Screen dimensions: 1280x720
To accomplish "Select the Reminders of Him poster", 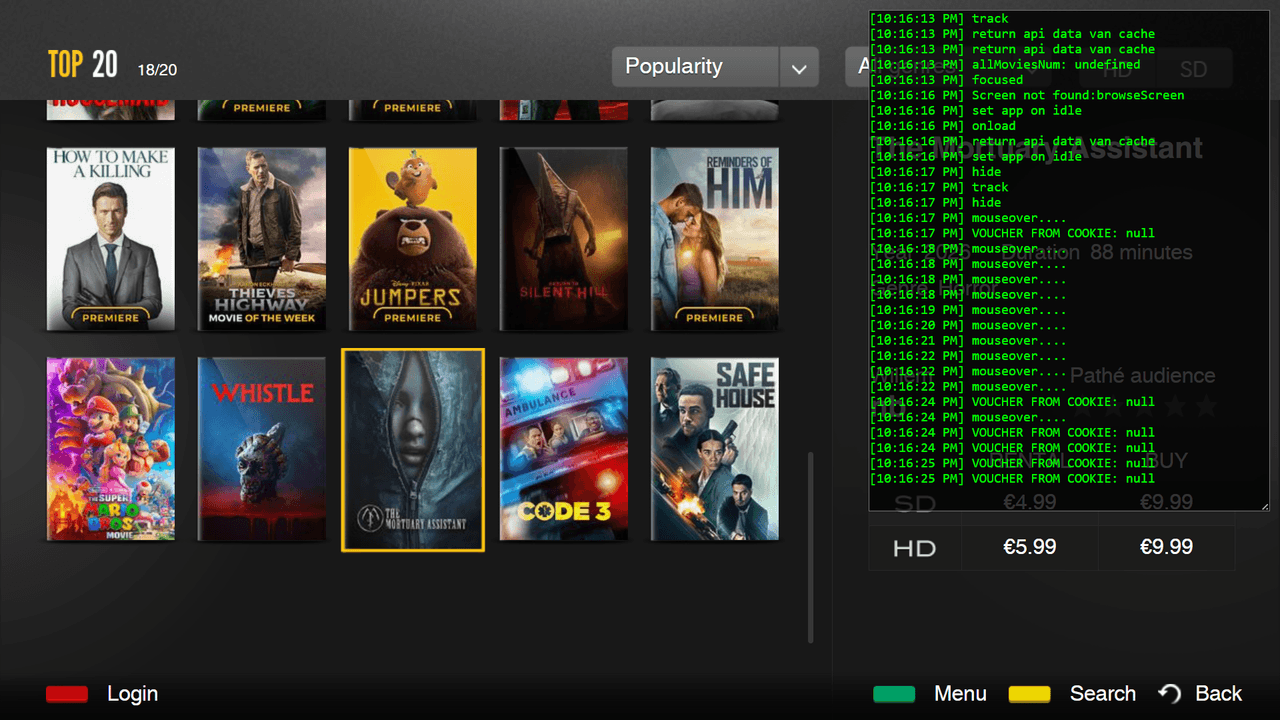I will 715,239.
